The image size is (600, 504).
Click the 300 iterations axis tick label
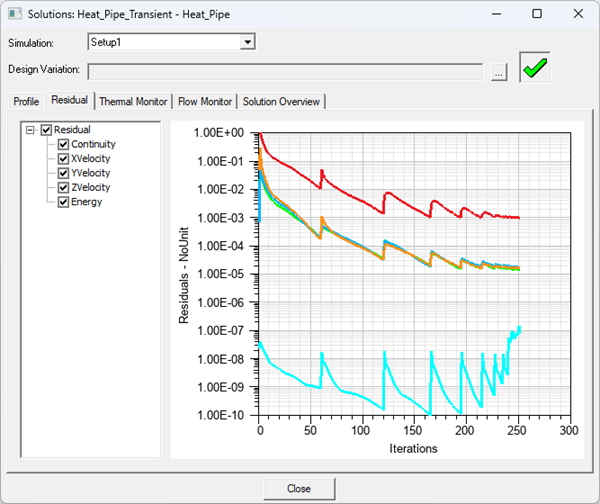pos(569,431)
